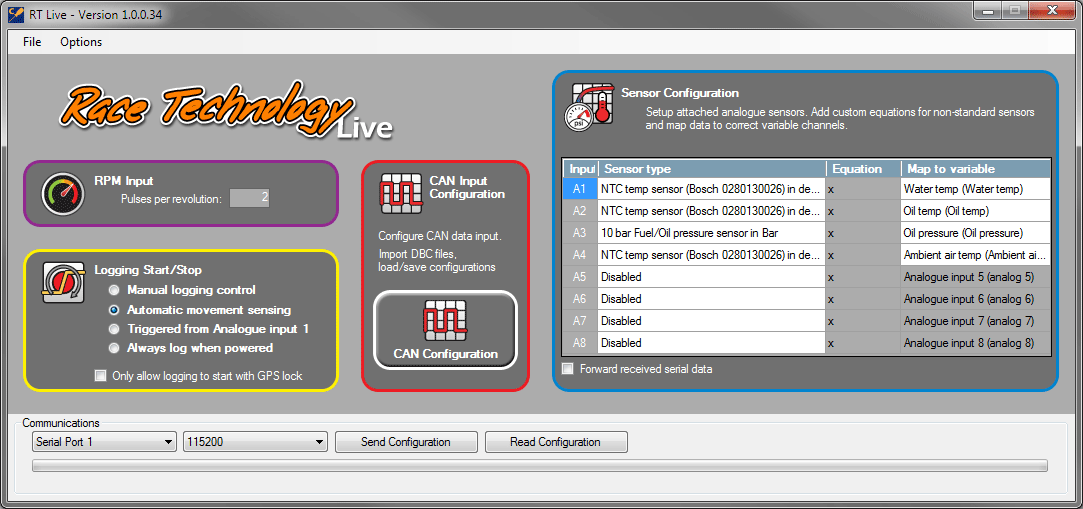Click the Send Configuration button
This screenshot has height=509, width=1083.
click(405, 442)
